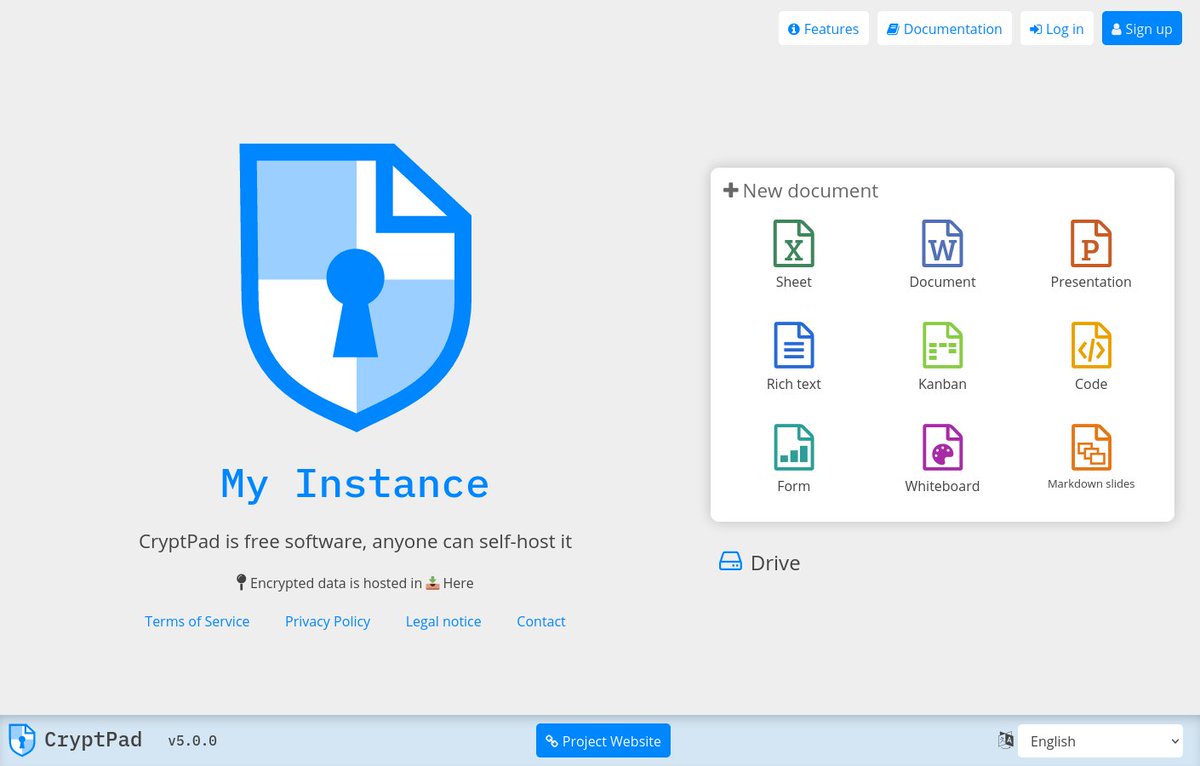Viewport: 1200px width, 766px height.
Task: Start a new Kanban board
Action: click(942, 357)
